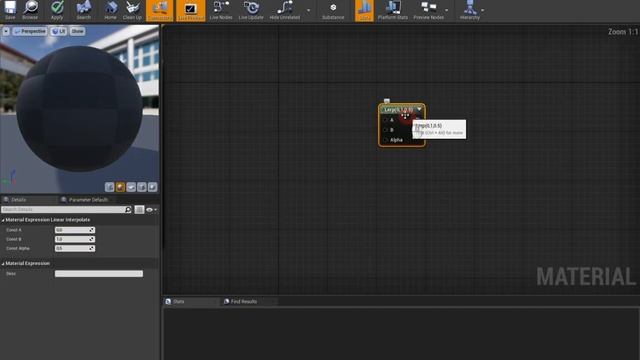The height and width of the screenshot is (360, 640).
Task: Click the Desc text field
Action: 99,273
